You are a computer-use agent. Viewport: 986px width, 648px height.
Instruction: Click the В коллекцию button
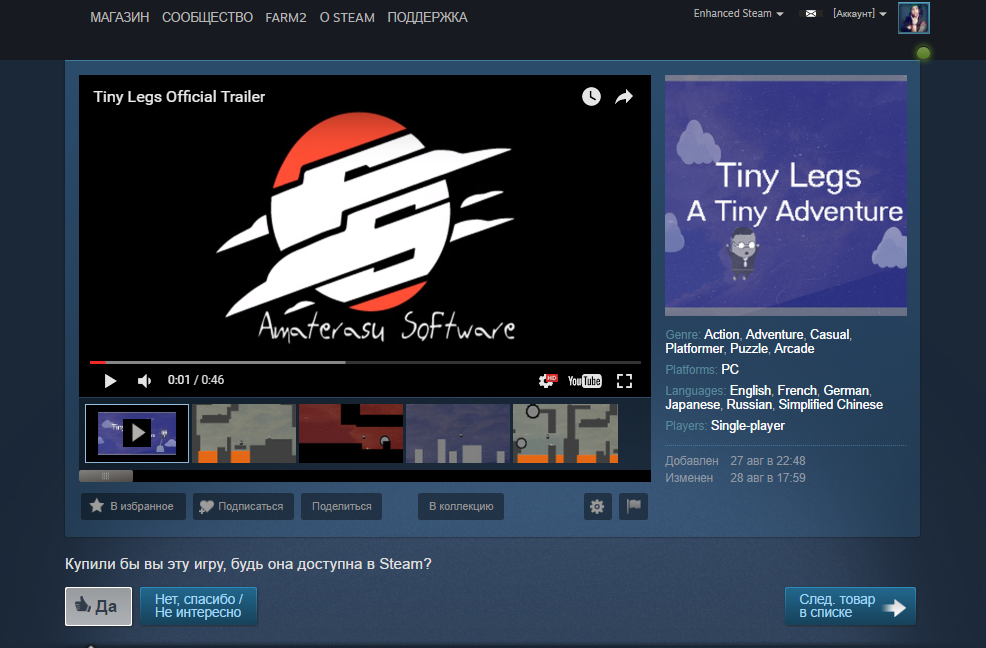click(461, 506)
